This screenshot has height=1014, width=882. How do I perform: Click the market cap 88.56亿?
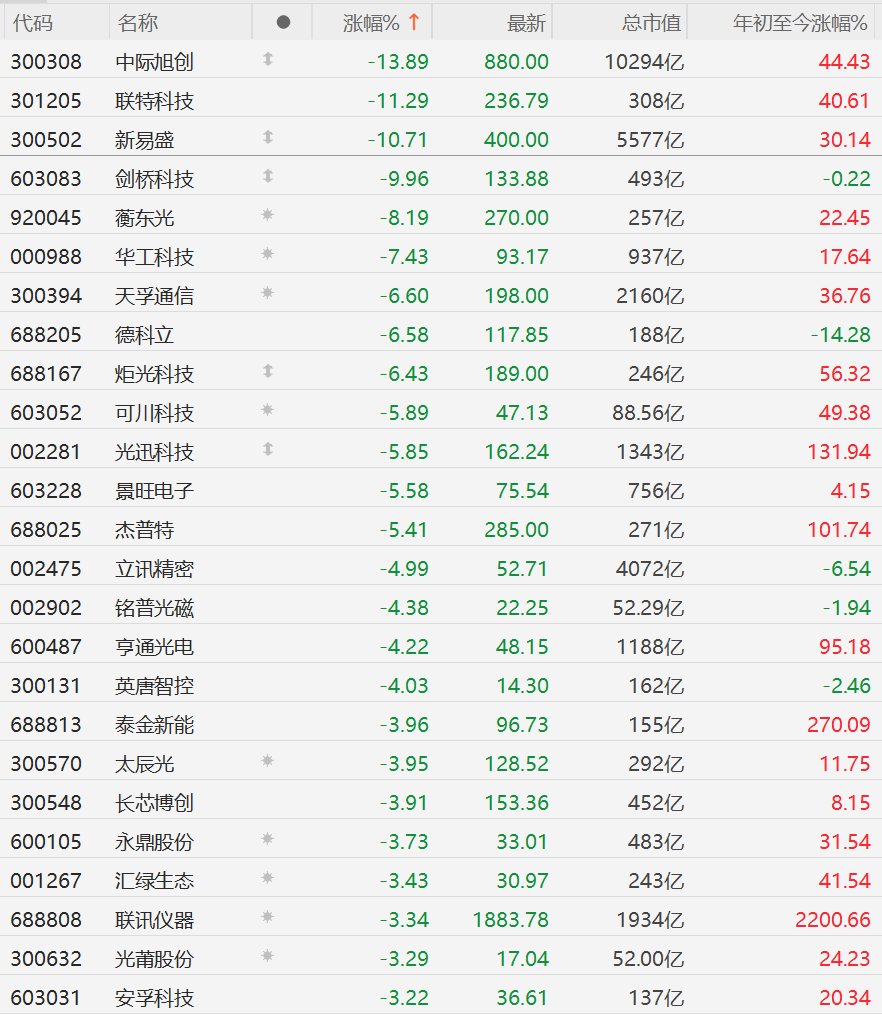point(648,413)
